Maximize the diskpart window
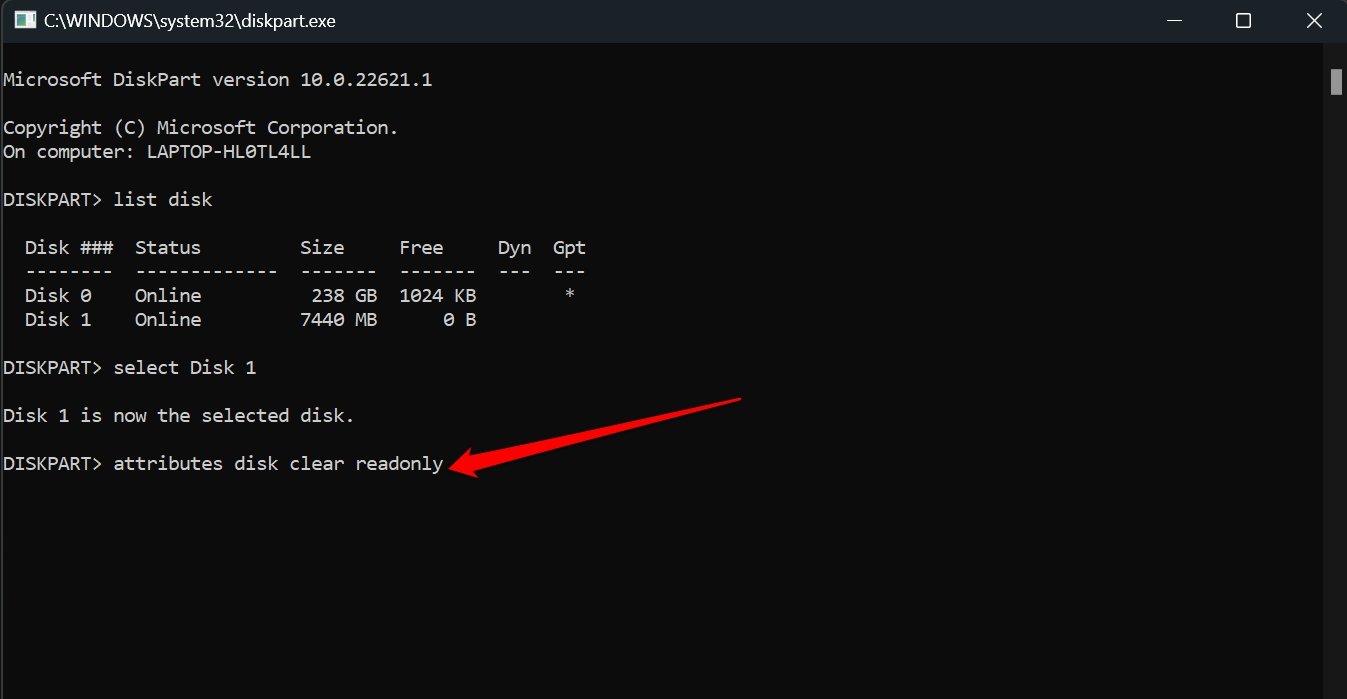The height and width of the screenshot is (699, 1347). pyautogui.click(x=1243, y=20)
